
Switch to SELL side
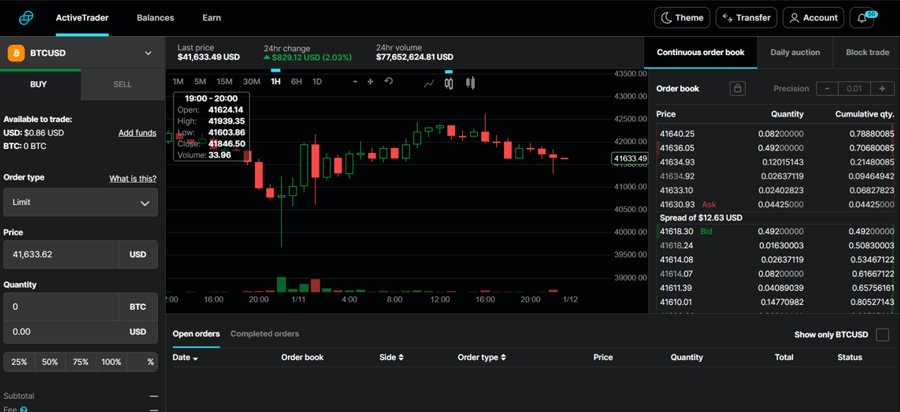(x=122, y=84)
